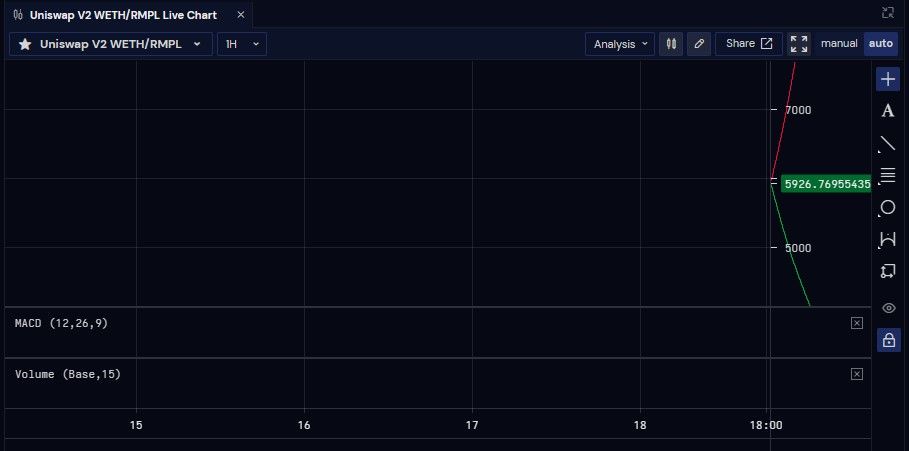Click the 7000 price axis label

[x=798, y=110]
